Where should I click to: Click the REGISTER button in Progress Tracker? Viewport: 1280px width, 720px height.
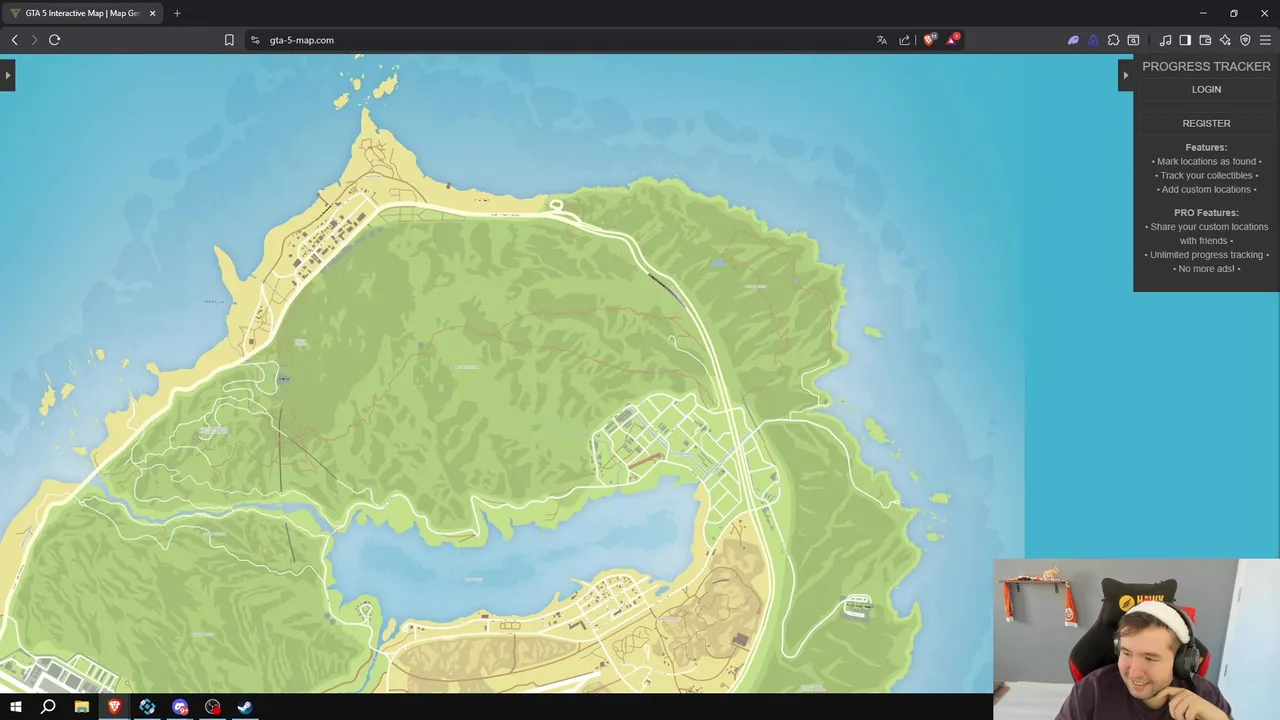(1206, 123)
